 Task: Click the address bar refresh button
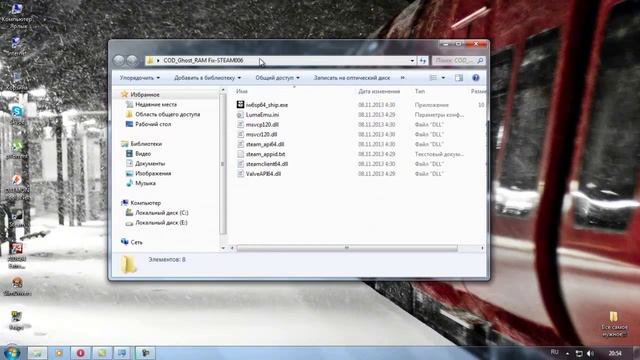click(x=422, y=60)
